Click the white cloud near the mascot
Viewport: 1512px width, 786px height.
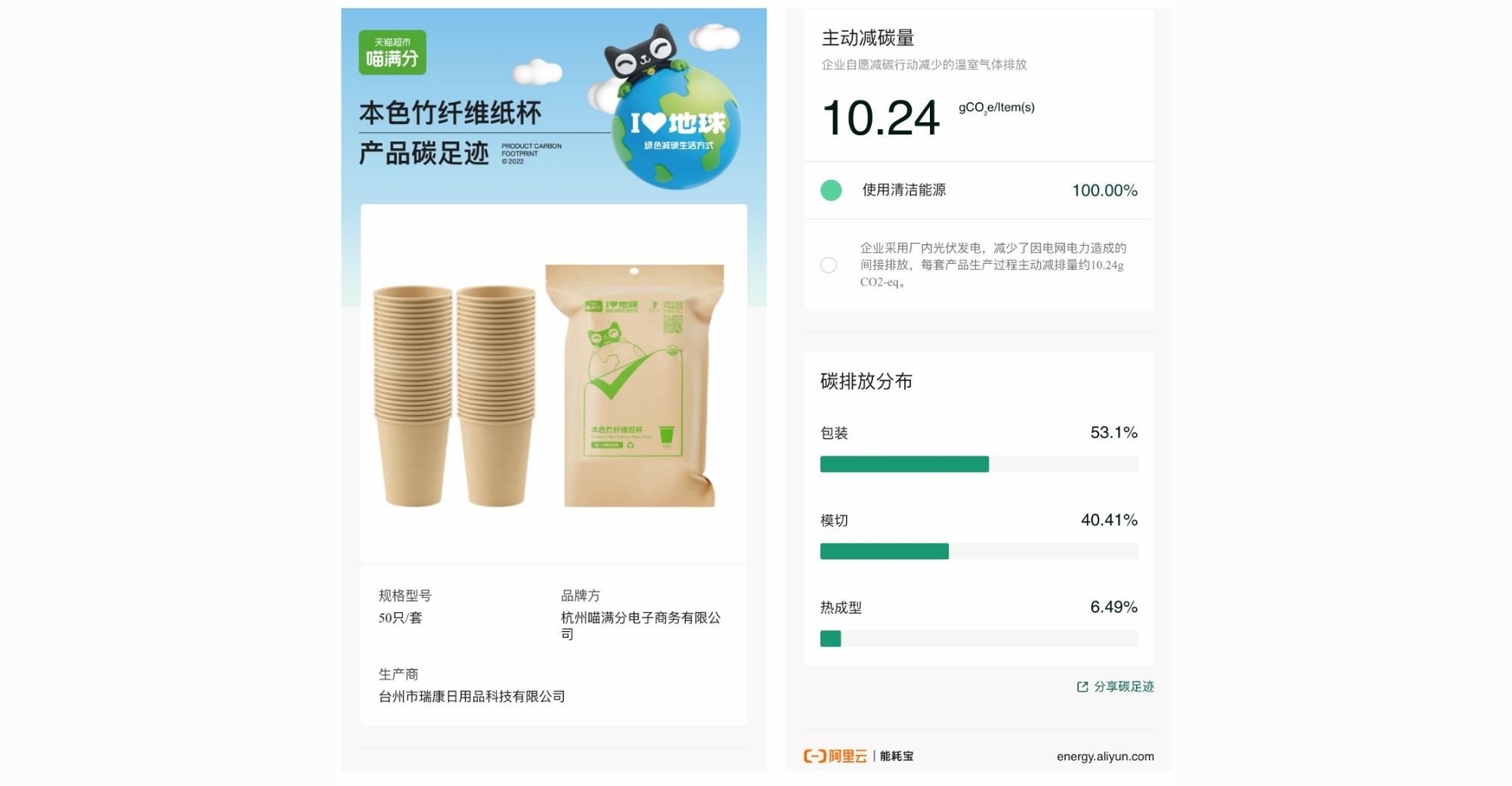point(714,36)
